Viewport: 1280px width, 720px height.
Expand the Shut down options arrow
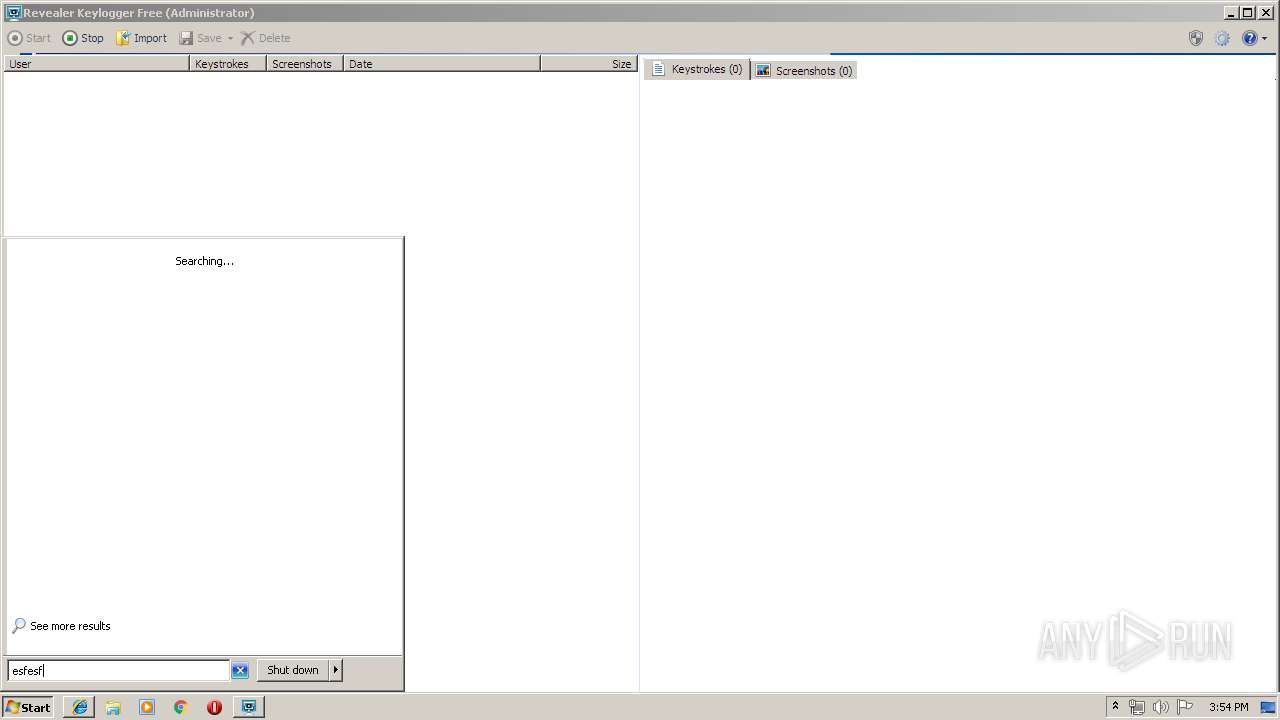click(x=336, y=670)
